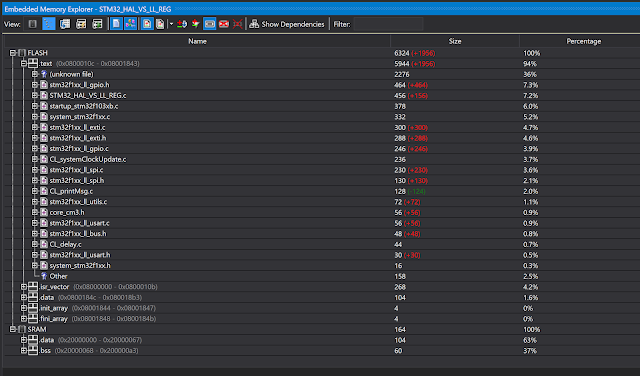640x376 pixels.
Task: Click the Embedded Memory Explorer title bar
Action: (322, 9)
